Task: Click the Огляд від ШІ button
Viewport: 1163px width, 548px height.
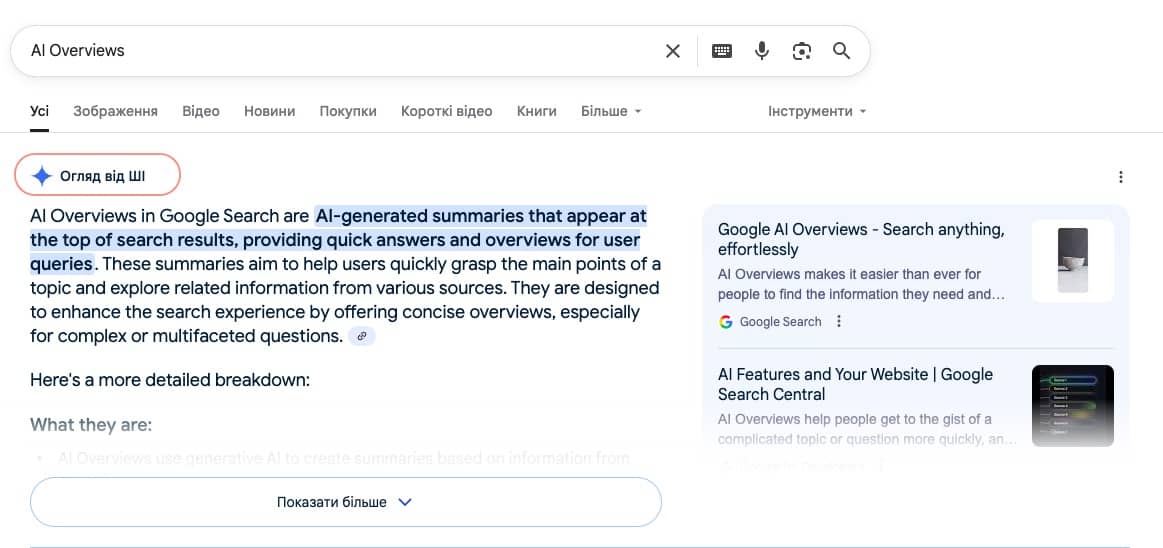Action: coord(97,176)
